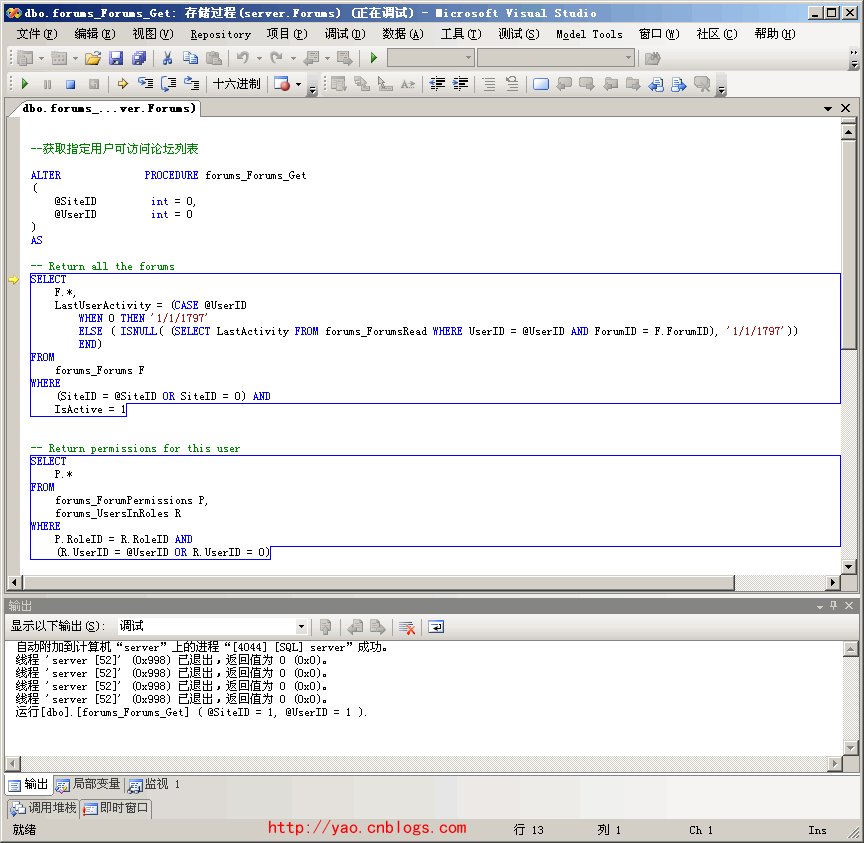
Task: Open the 调试 (D) menu
Action: point(344,34)
